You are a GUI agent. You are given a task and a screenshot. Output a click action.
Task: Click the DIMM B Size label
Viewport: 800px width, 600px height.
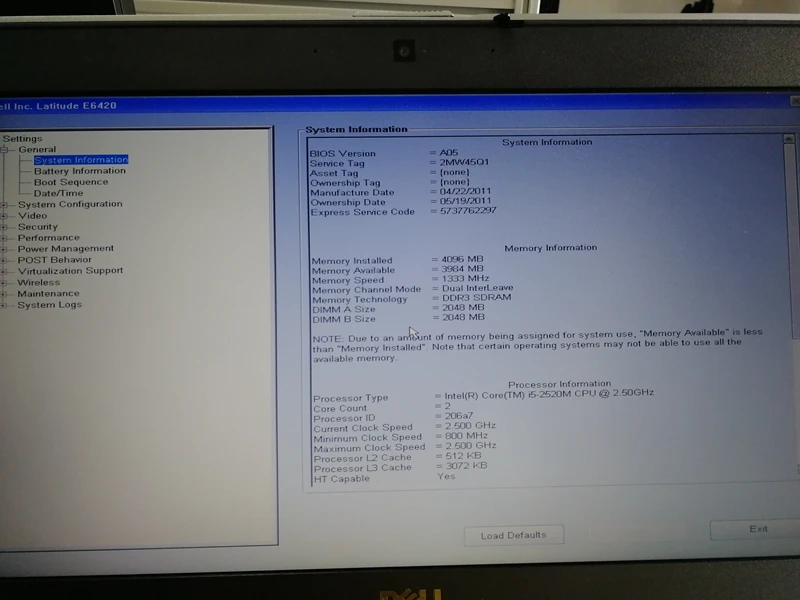pyautogui.click(x=344, y=319)
